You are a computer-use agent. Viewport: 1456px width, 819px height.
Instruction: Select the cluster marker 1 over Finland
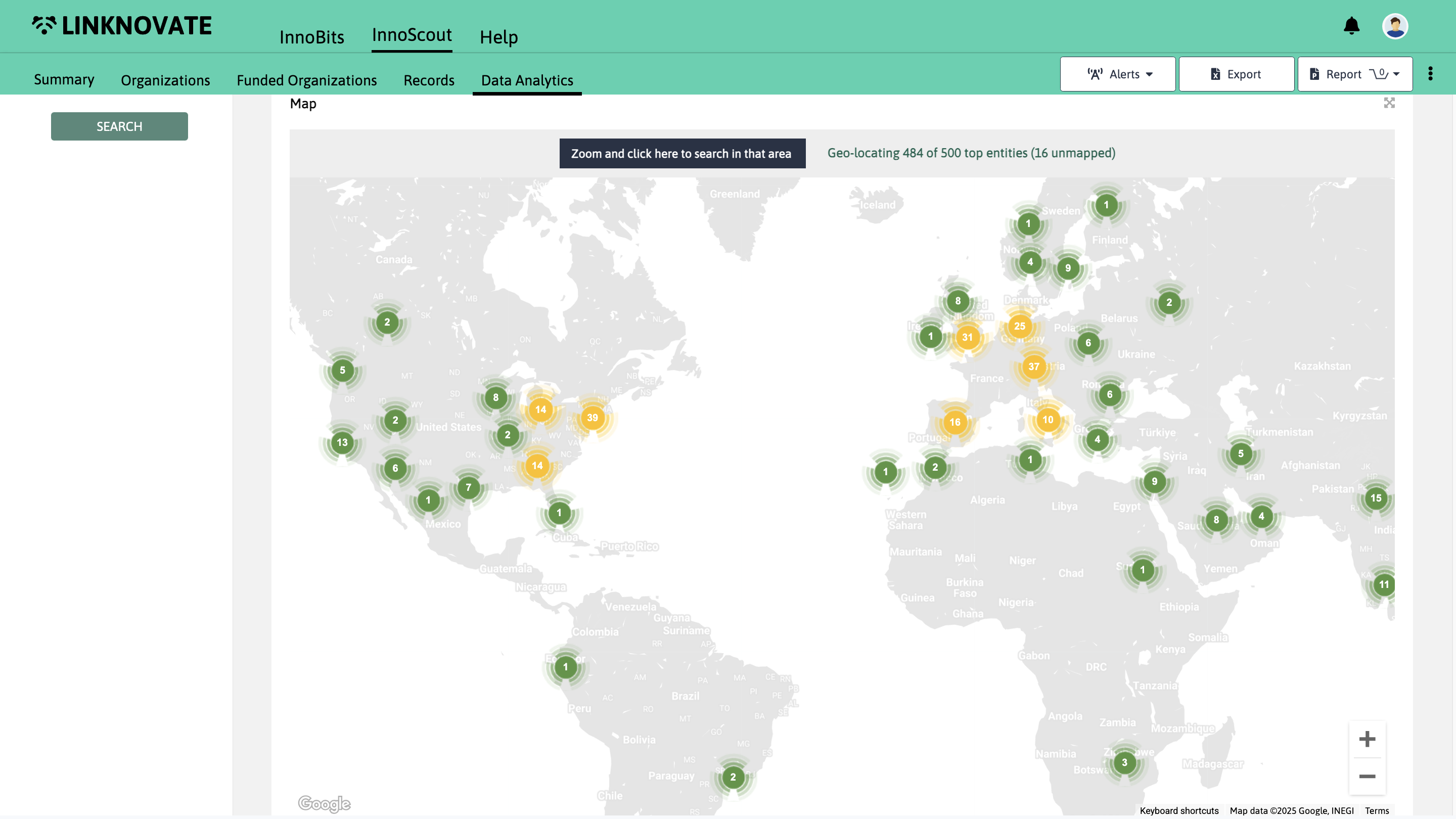click(1106, 205)
